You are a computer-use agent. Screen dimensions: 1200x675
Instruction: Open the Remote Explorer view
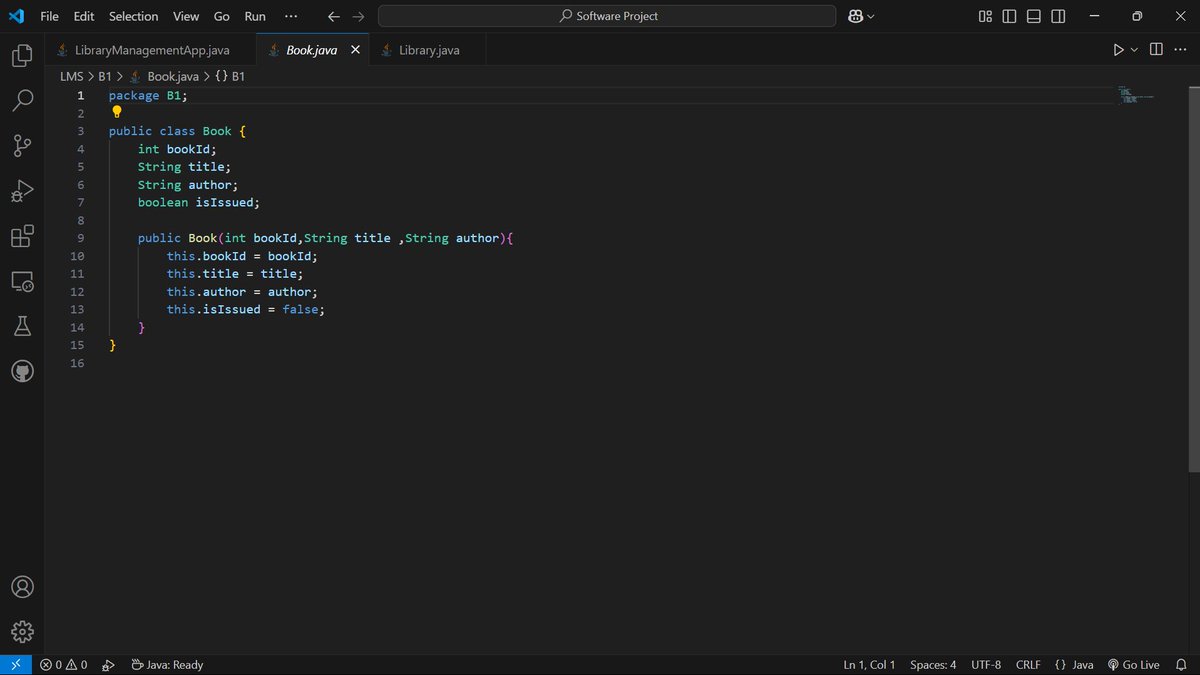[x=22, y=281]
